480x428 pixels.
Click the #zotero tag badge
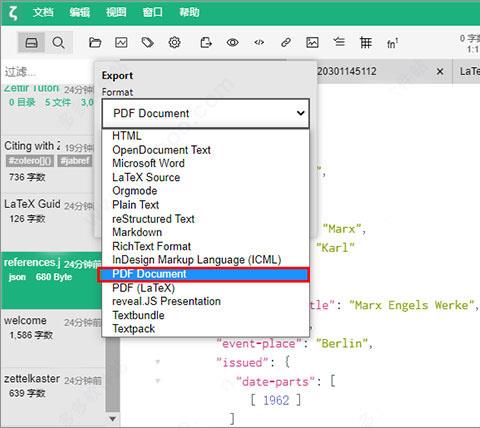point(30,161)
